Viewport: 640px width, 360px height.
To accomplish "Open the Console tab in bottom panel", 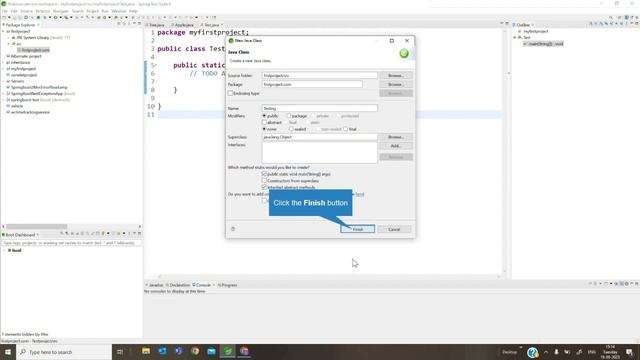I will [x=203, y=285].
